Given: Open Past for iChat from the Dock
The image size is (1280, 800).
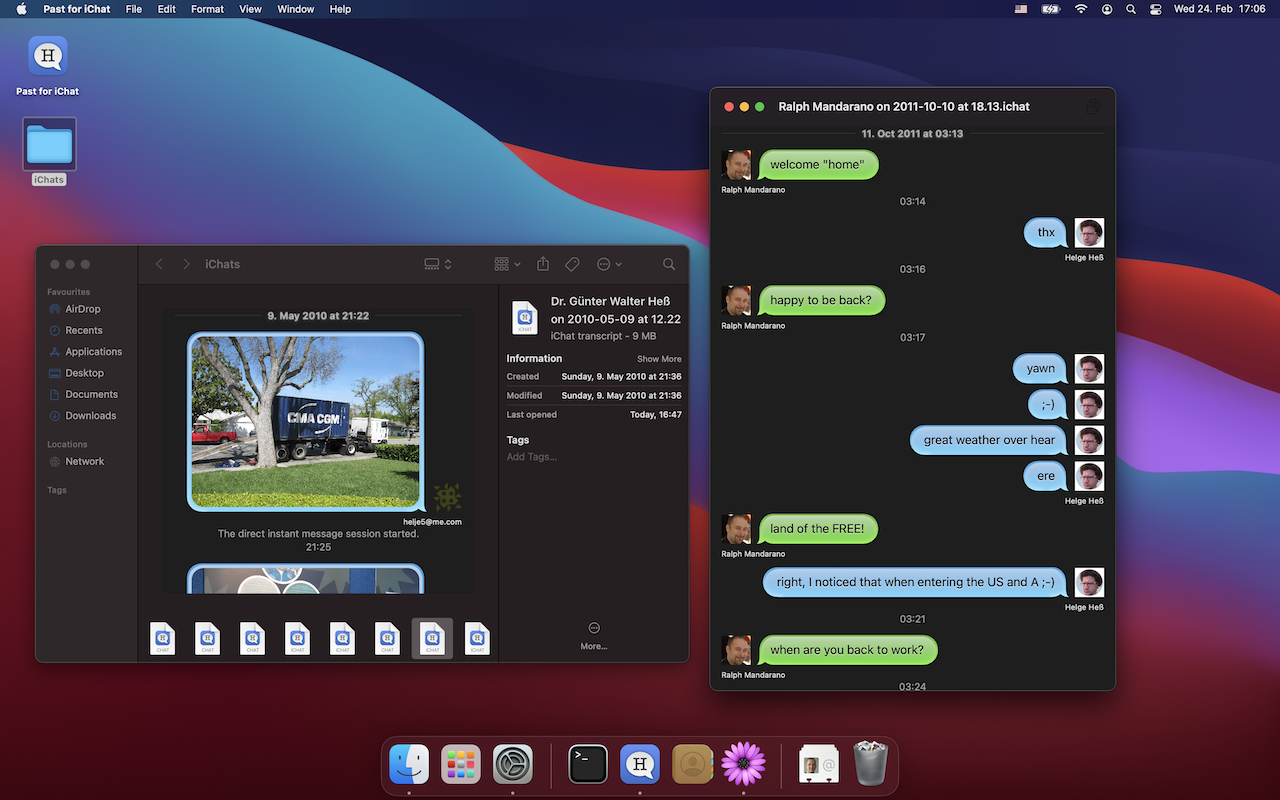Looking at the screenshot, I should tap(640, 765).
